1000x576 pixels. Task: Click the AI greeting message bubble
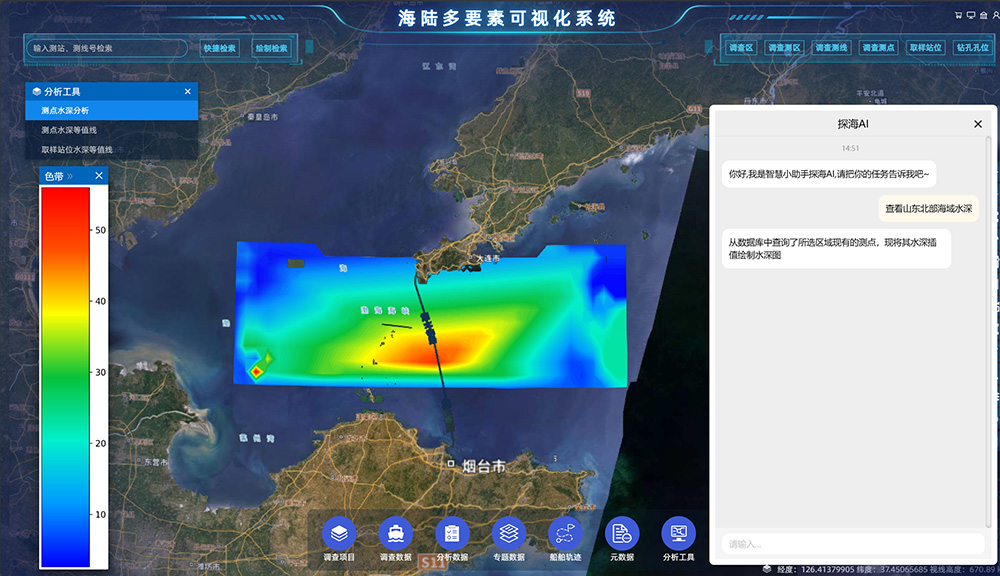point(828,174)
